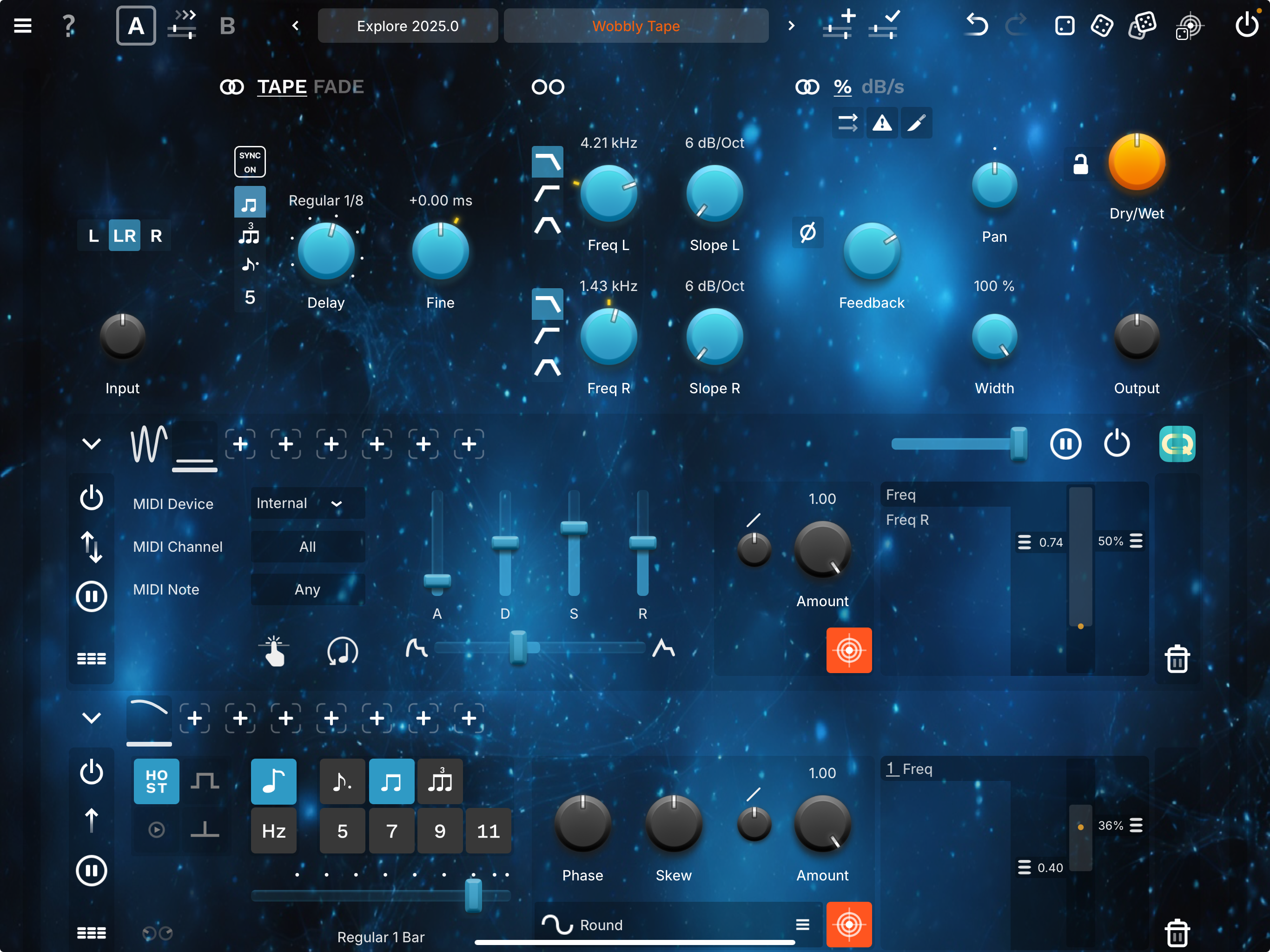
Task: Select the dotted note delay division
Action: (x=250, y=264)
